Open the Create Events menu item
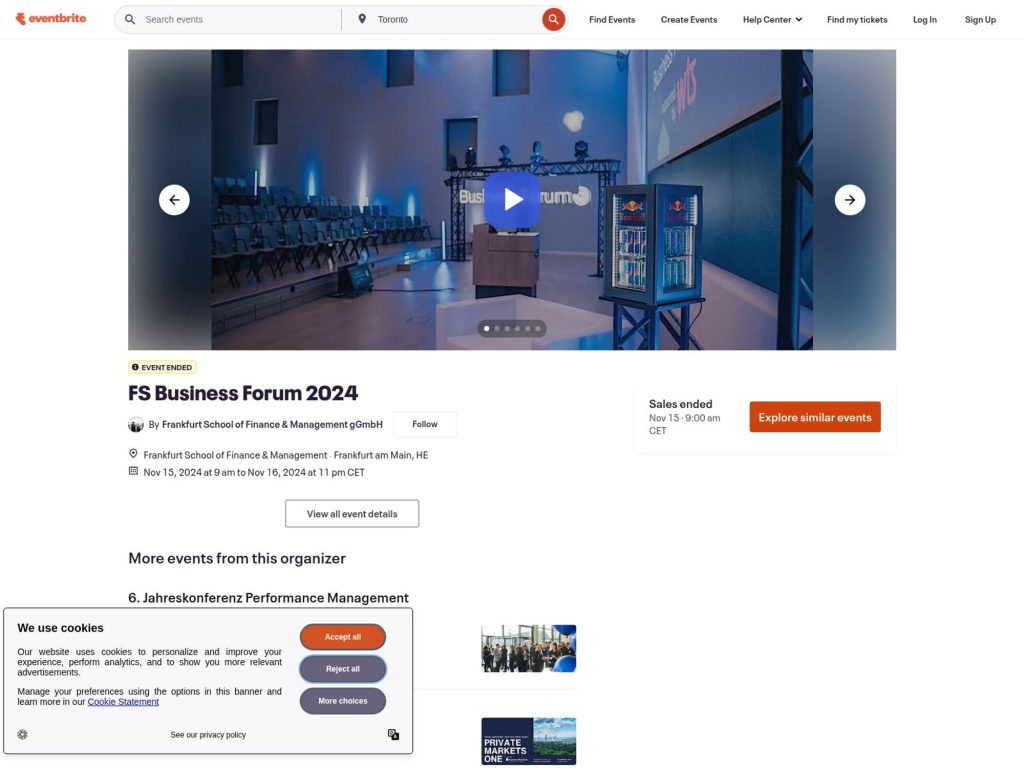This screenshot has height=768, width=1024. pos(688,19)
